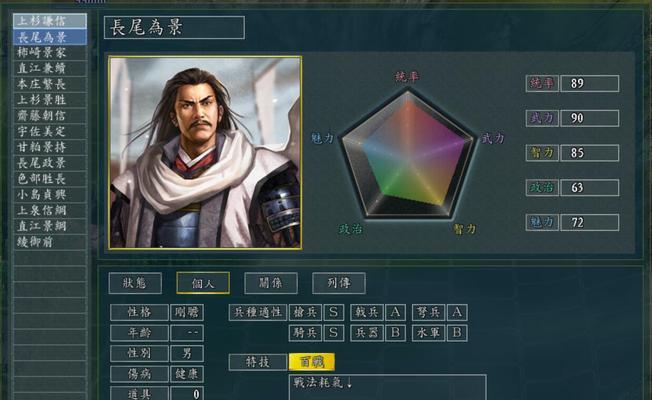Click the 百戰 special skill badge
The height and width of the screenshot is (400, 652).
[311, 362]
